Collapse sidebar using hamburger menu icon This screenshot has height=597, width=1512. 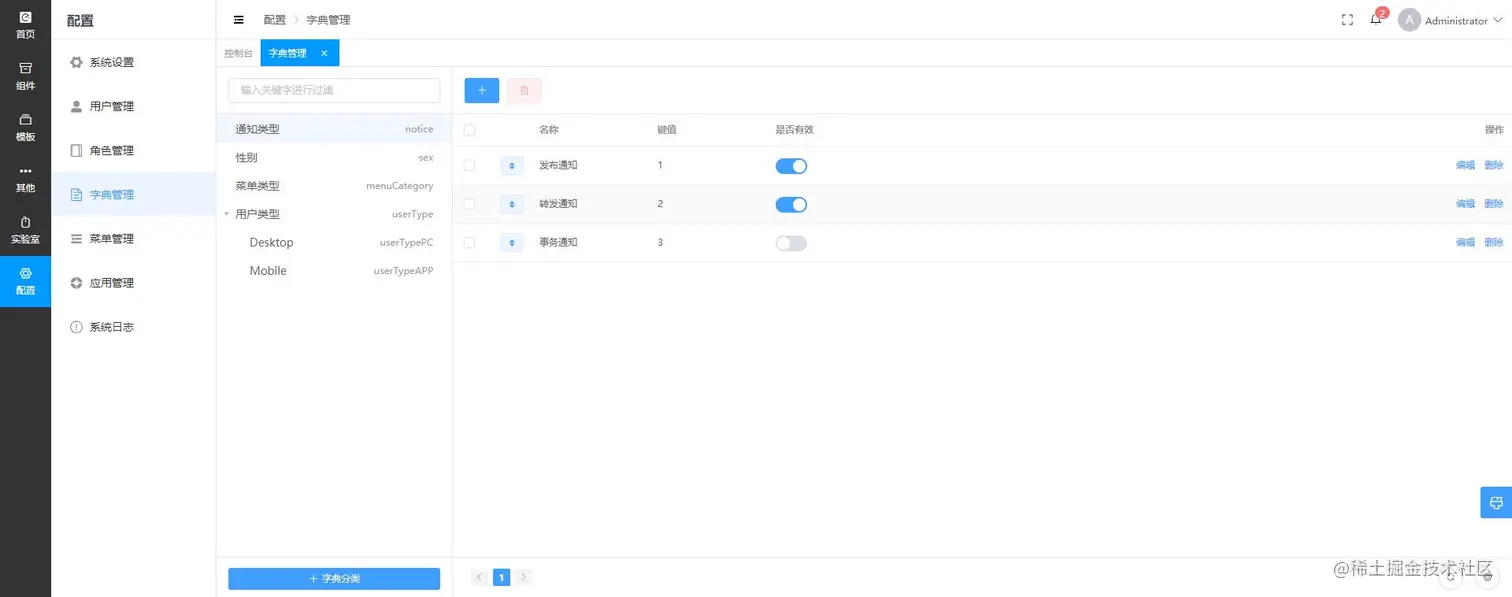(238, 19)
